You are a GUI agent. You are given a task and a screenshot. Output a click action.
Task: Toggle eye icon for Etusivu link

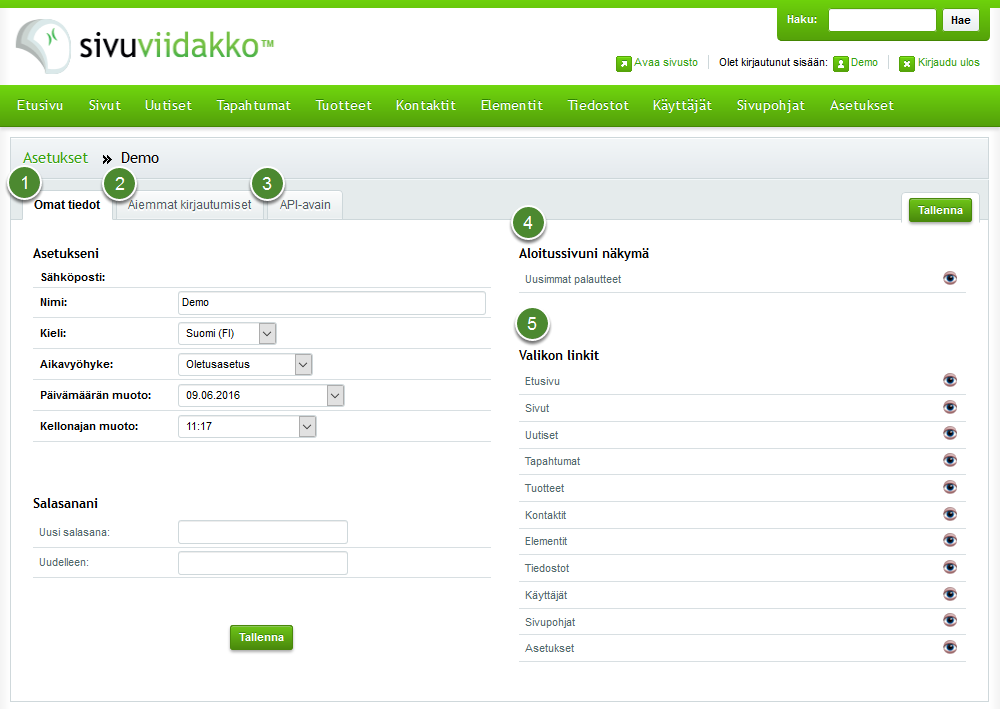(x=950, y=380)
